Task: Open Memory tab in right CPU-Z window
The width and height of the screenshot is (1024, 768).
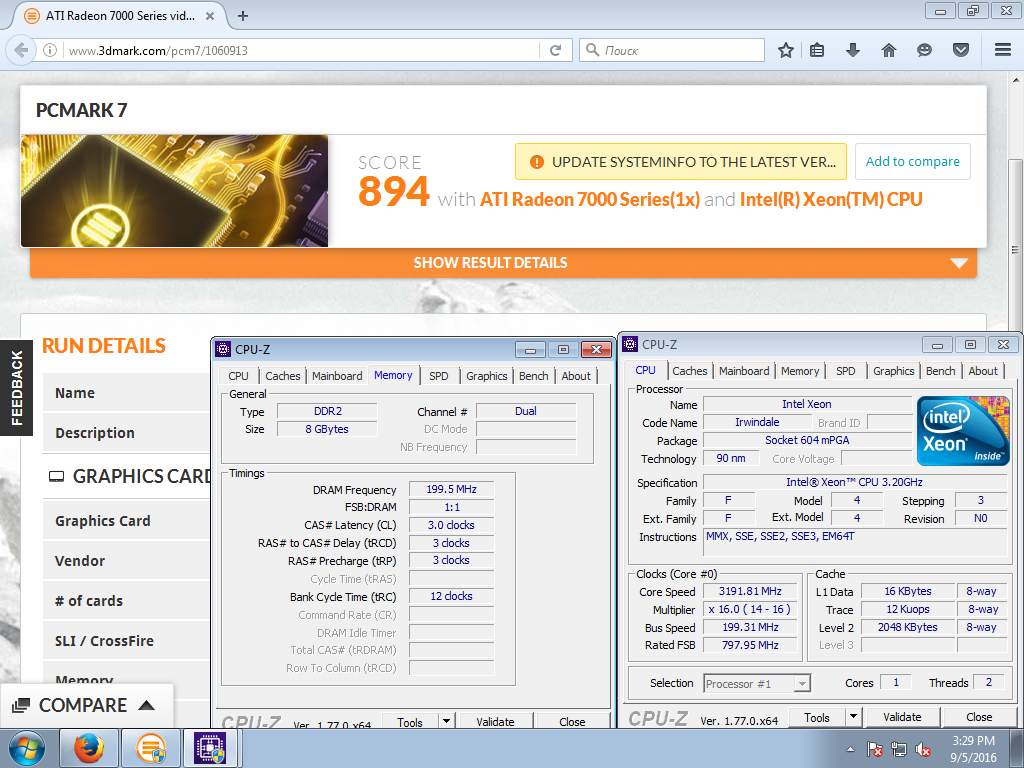Action: coord(800,371)
